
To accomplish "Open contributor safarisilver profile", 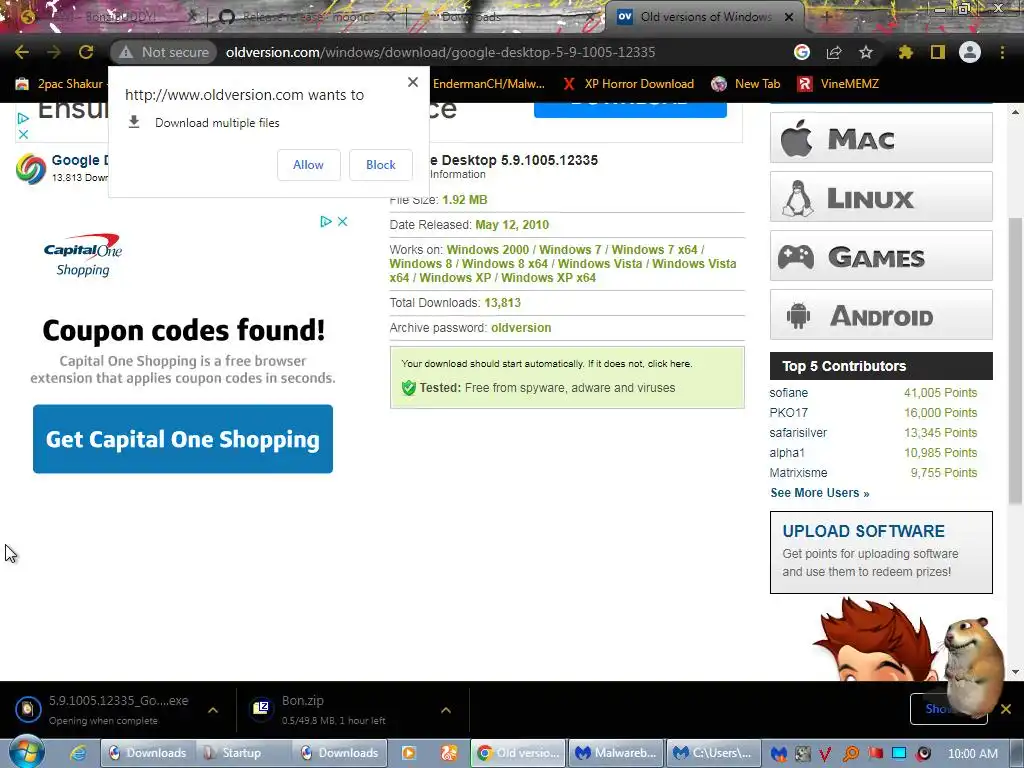I will click(798, 432).
